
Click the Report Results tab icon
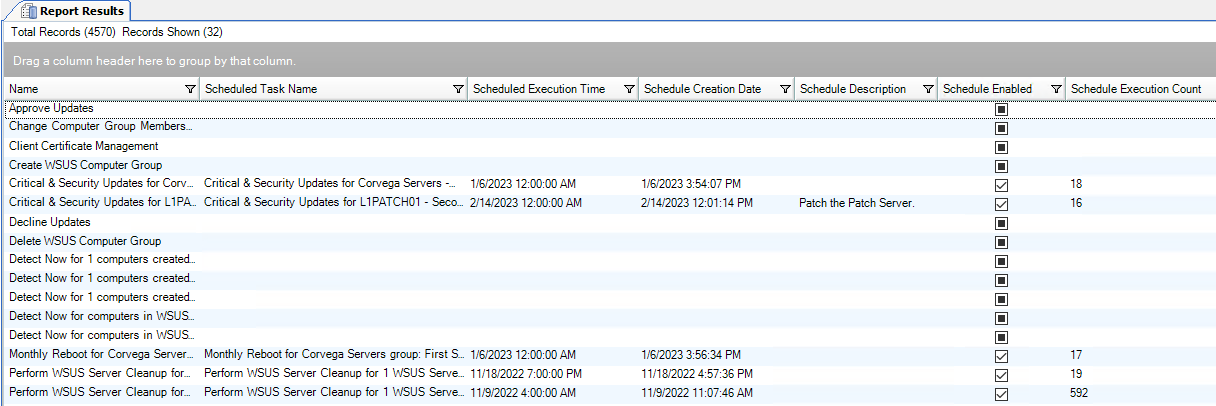29,11
